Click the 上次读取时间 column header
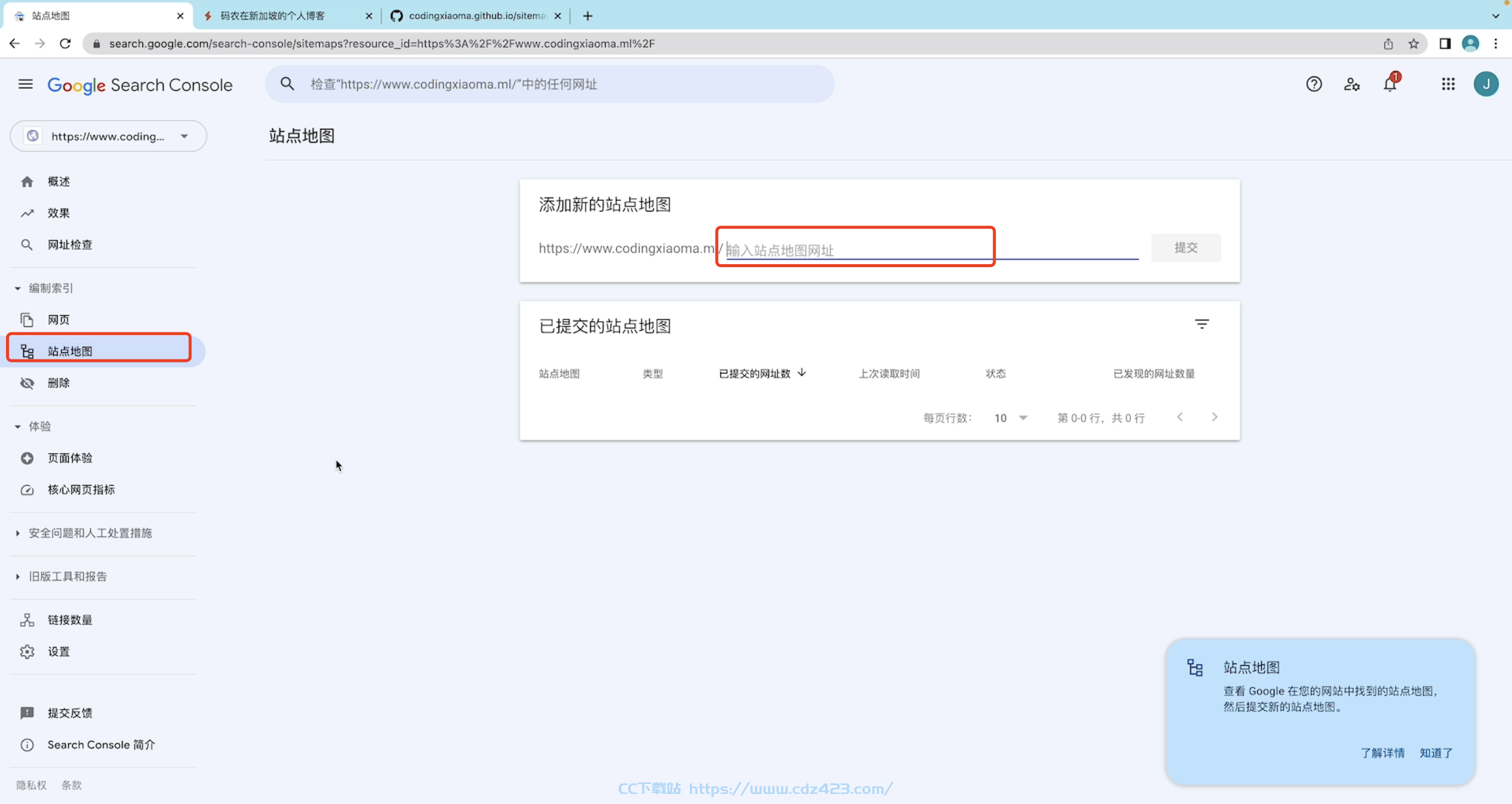Viewport: 1512px width, 804px height. tap(889, 374)
